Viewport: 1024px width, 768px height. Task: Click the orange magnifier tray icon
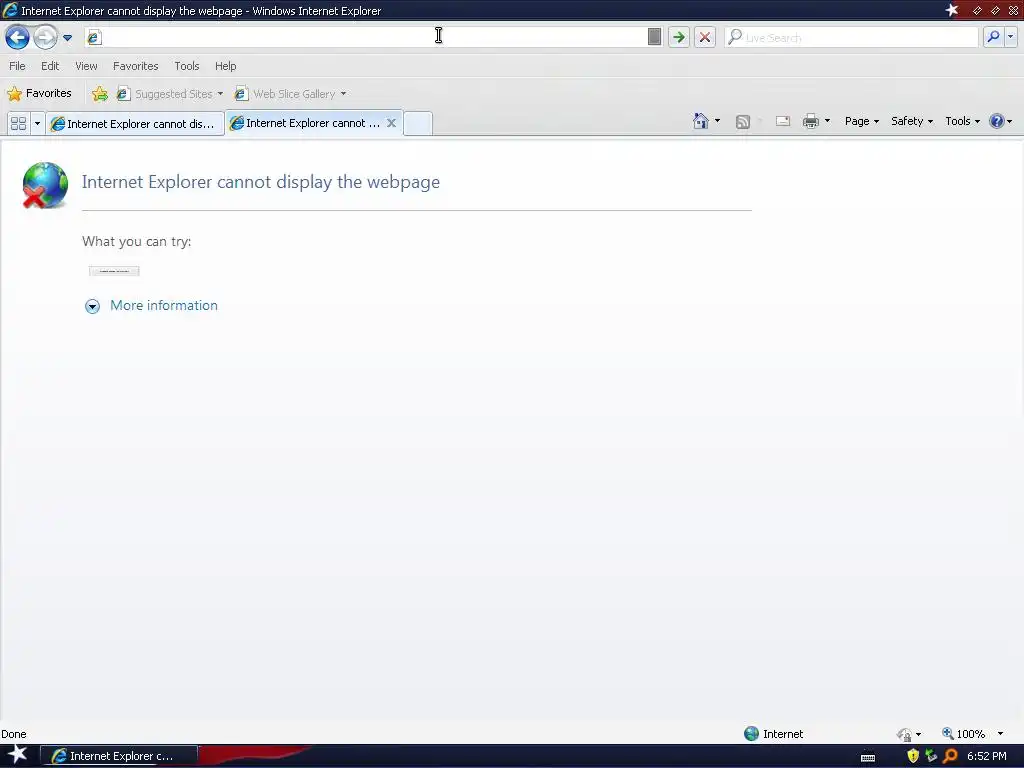[950, 756]
